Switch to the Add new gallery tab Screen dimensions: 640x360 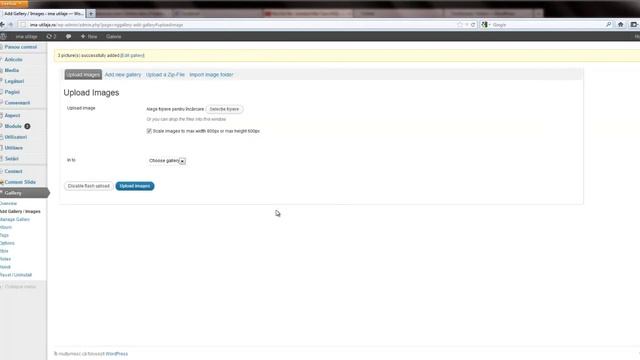[x=123, y=75]
